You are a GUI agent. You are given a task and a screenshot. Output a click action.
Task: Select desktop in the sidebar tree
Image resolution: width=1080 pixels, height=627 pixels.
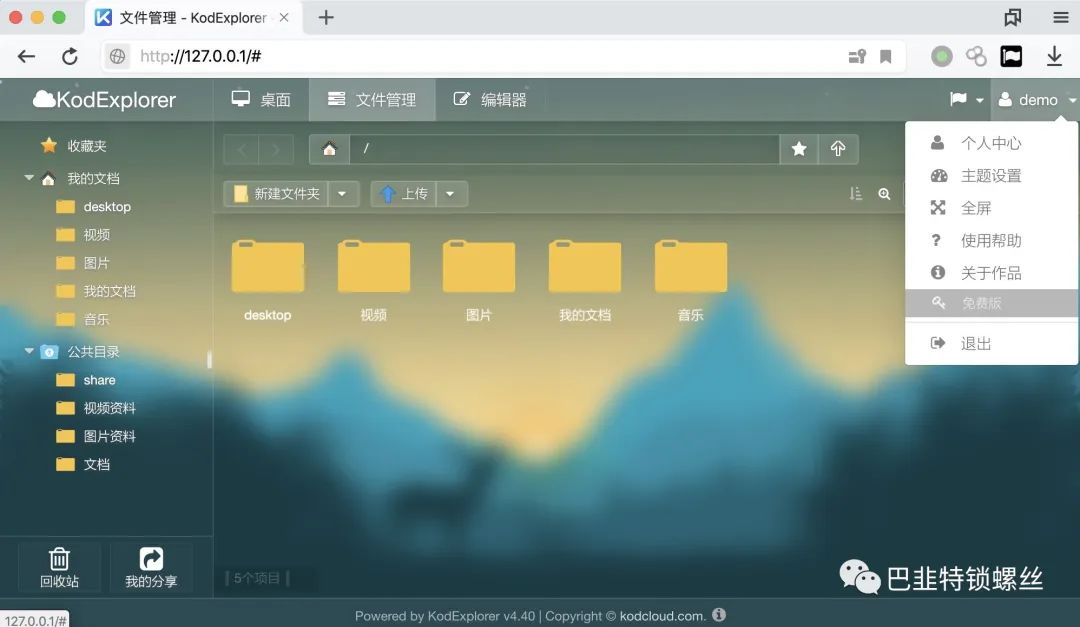click(94, 207)
